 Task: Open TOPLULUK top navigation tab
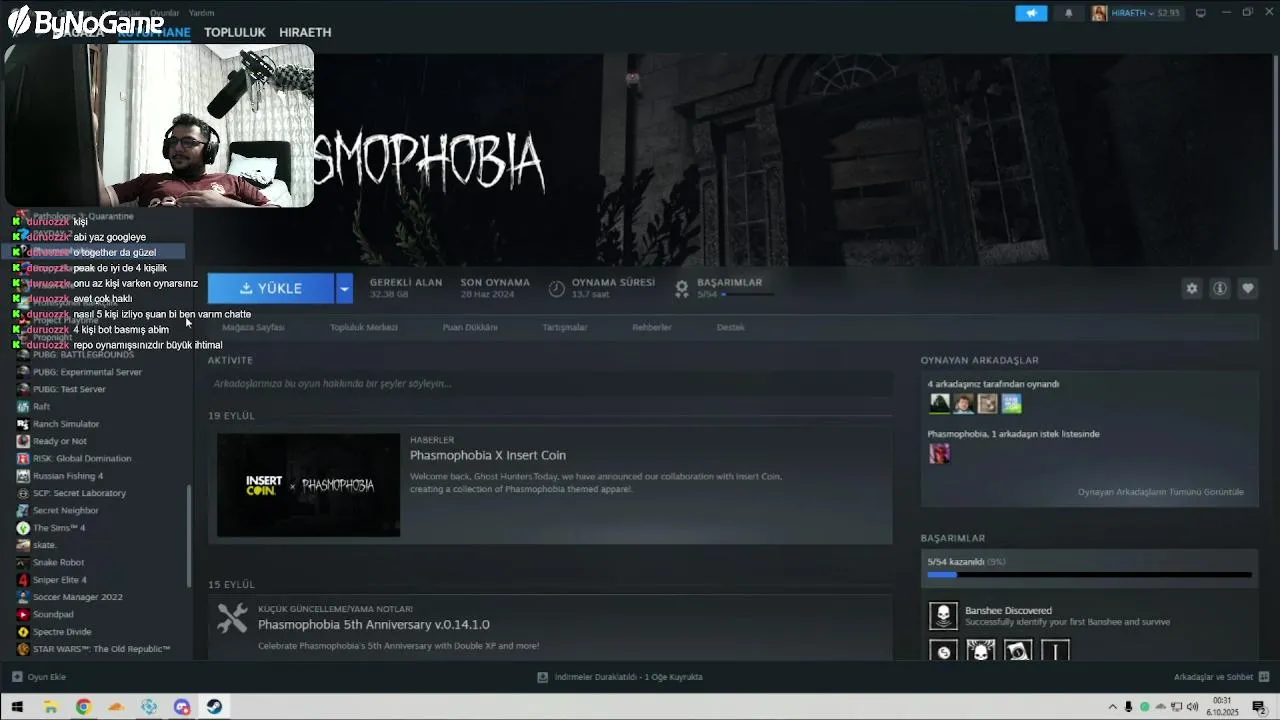[x=235, y=32]
